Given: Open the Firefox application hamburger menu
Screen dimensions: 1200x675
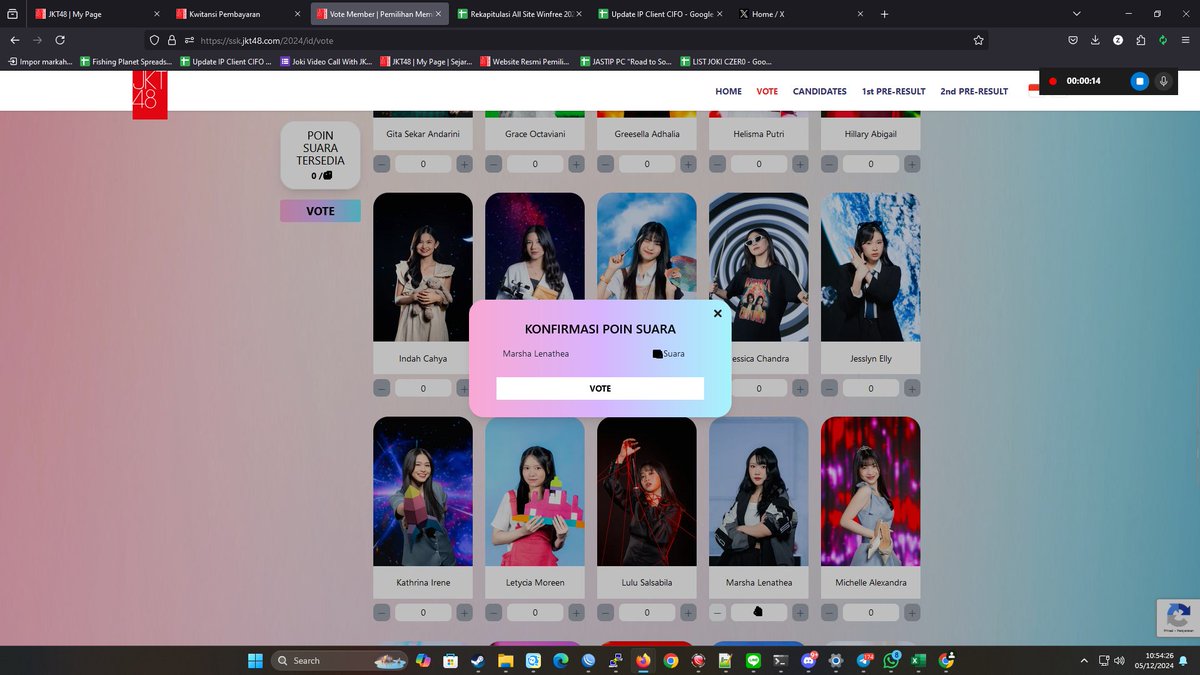Looking at the screenshot, I should click(x=1185, y=40).
